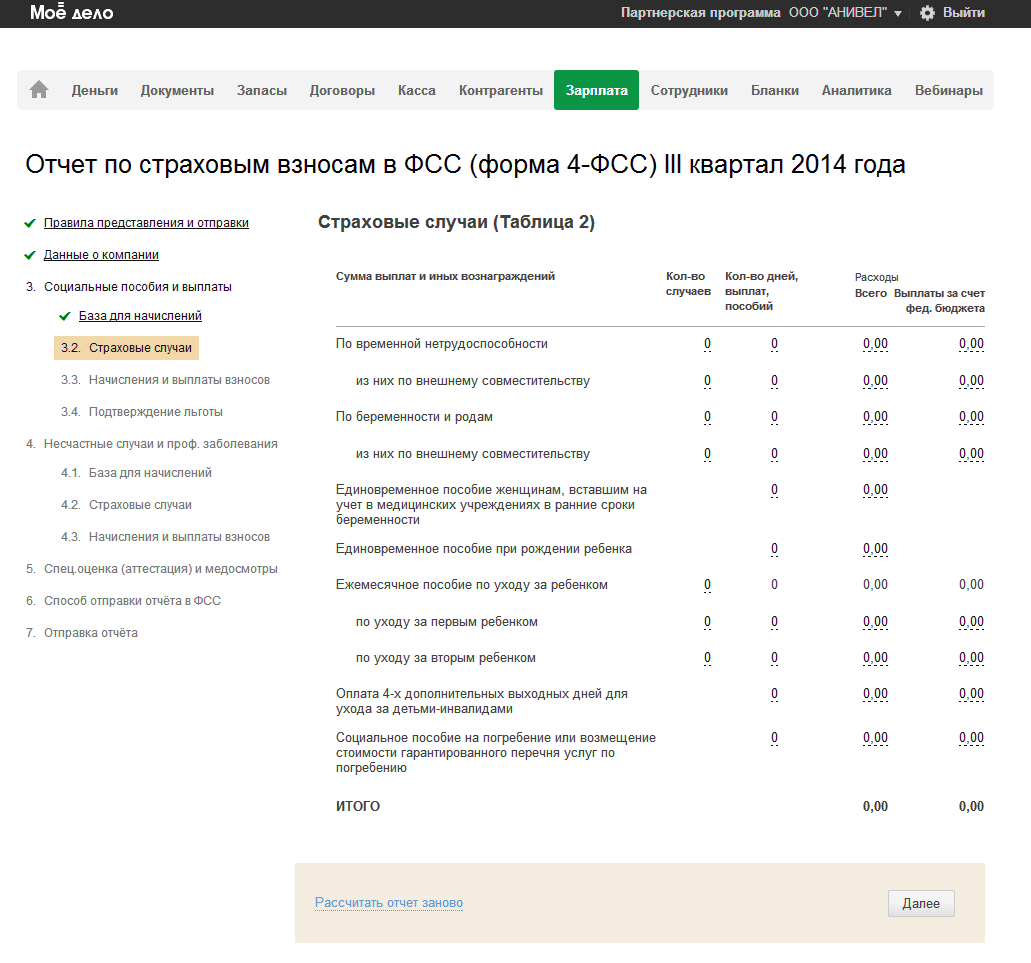Click the settings gear icon in header

tap(927, 13)
